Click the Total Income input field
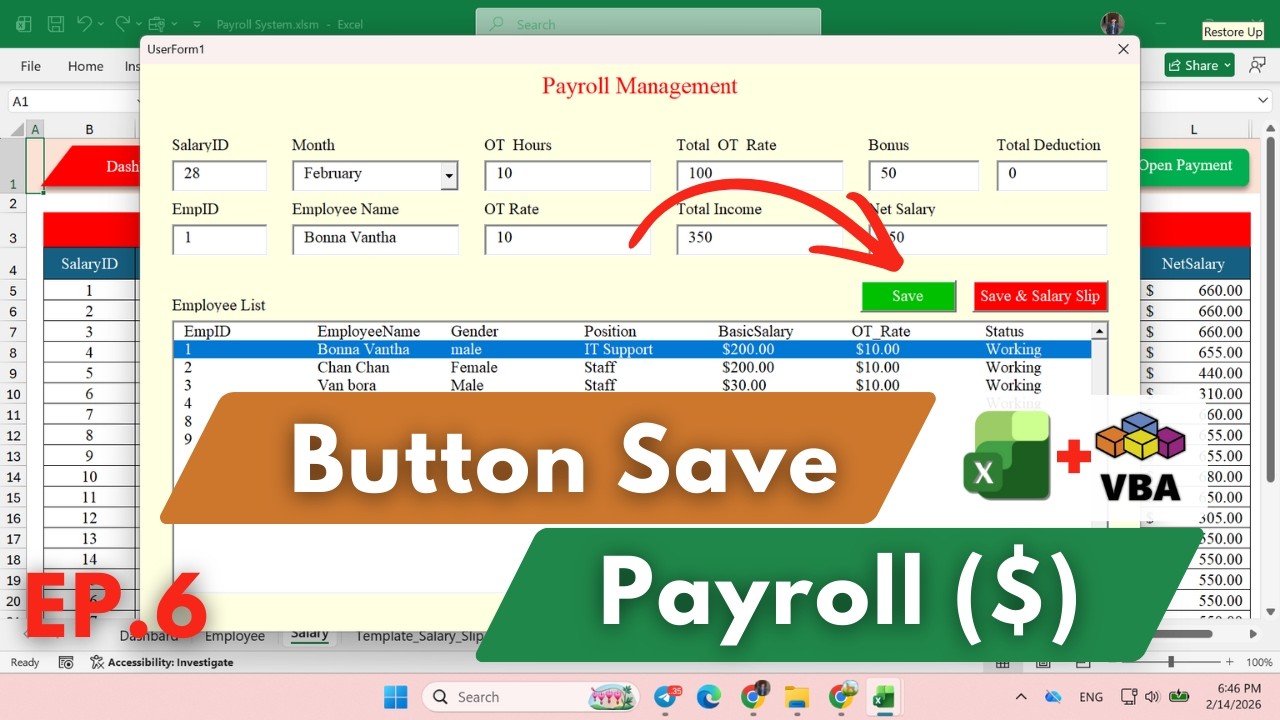This screenshot has width=1280, height=720. coord(760,239)
